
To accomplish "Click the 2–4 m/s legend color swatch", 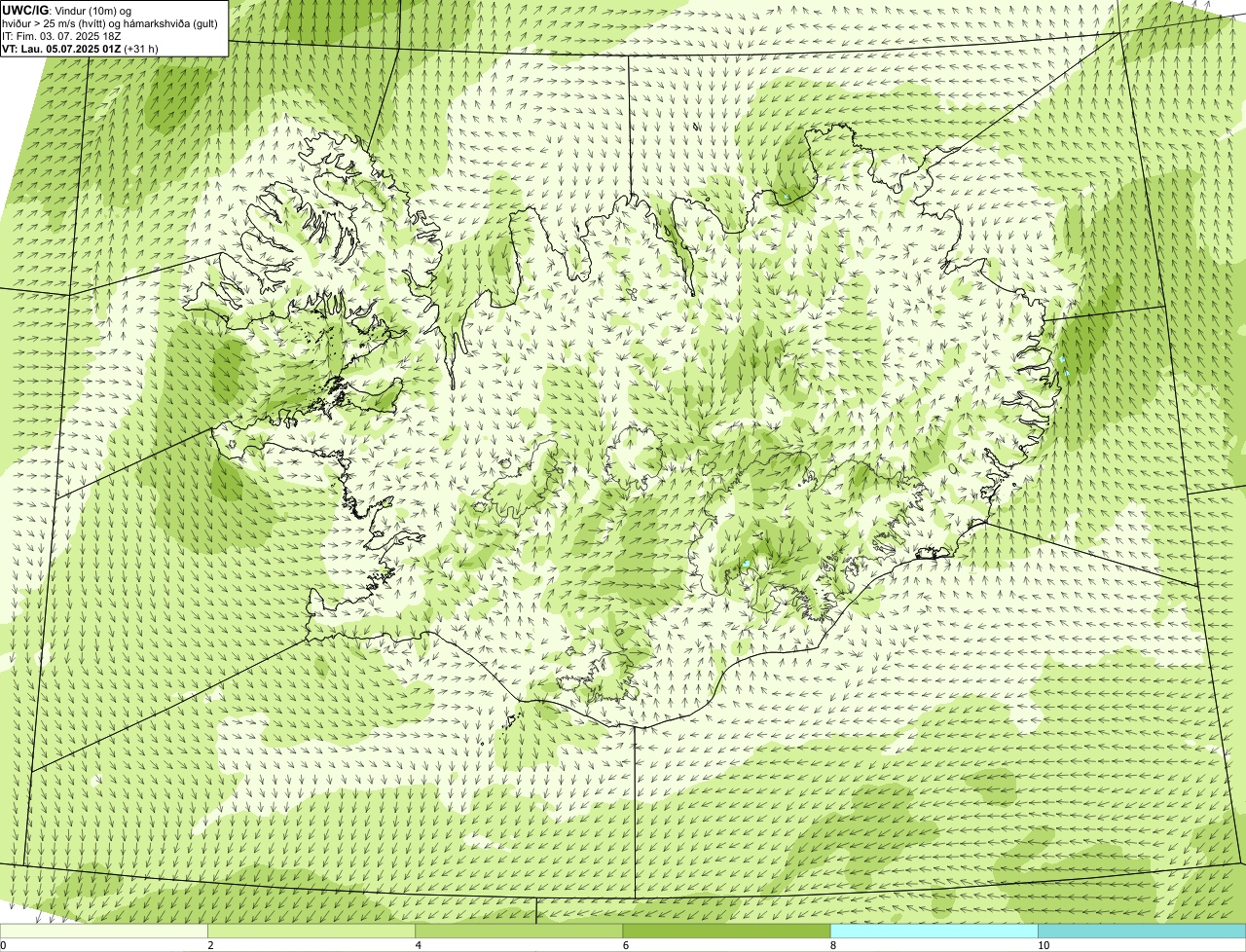I will [x=311, y=932].
